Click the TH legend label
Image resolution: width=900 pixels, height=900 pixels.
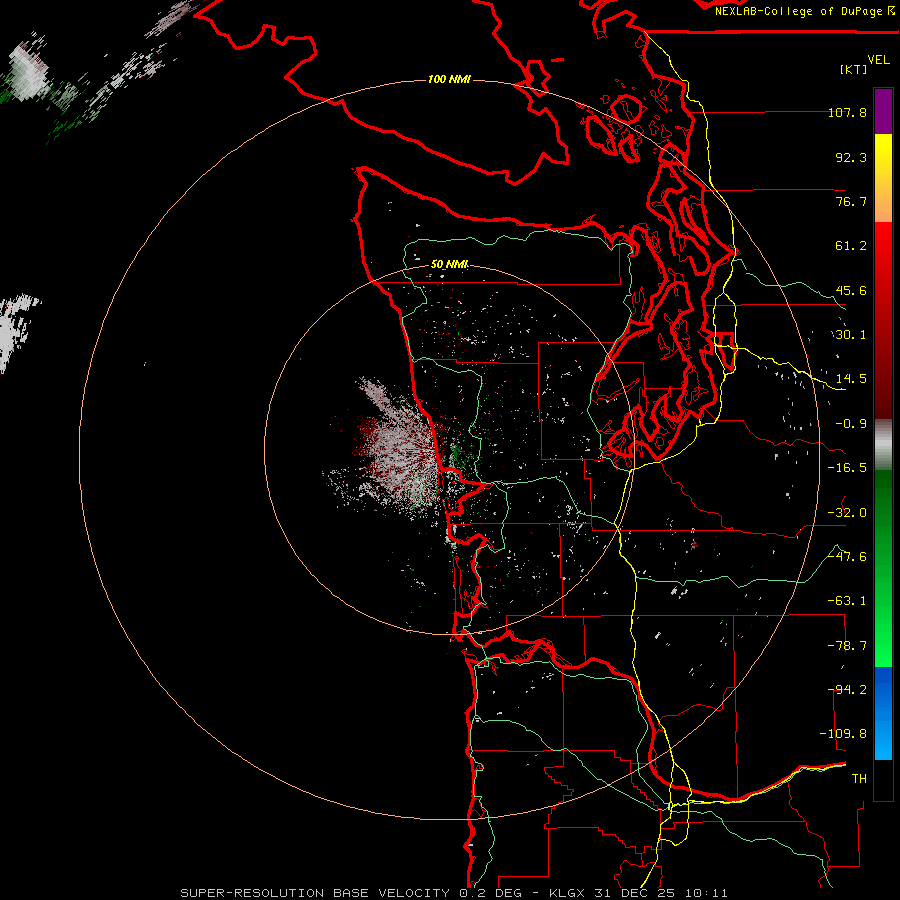859,779
